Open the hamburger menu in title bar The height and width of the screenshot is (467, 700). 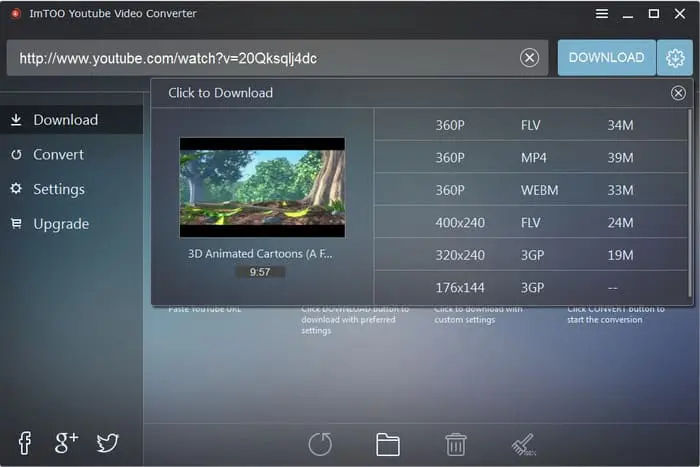coord(602,14)
